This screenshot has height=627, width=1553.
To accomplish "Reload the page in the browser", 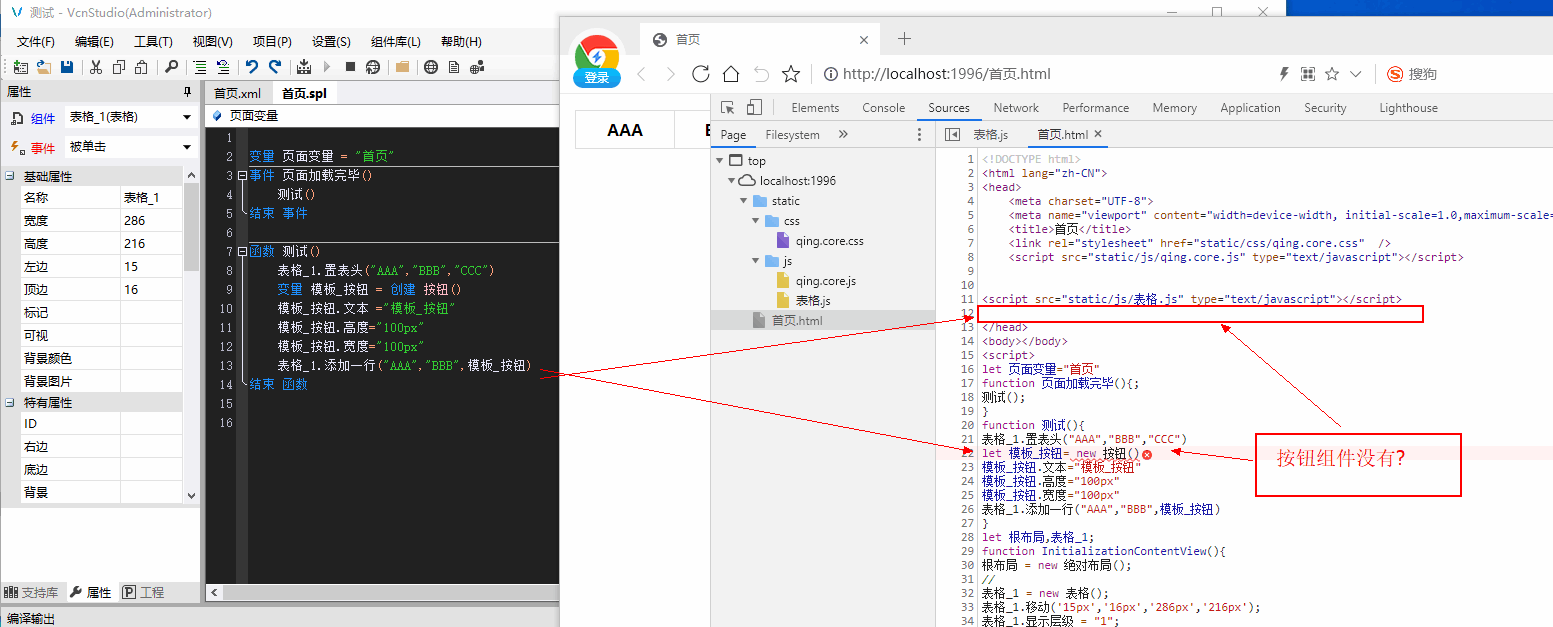I will 700,74.
